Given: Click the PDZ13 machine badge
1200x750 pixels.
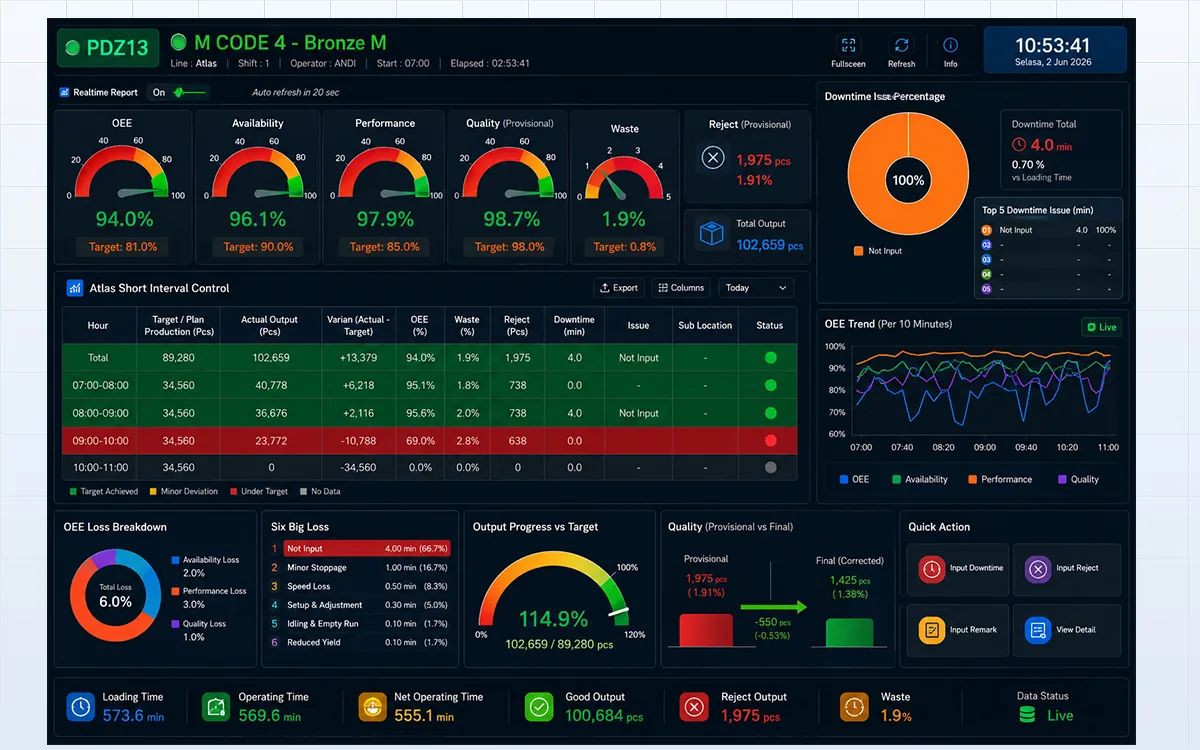Looking at the screenshot, I should click(x=108, y=47).
